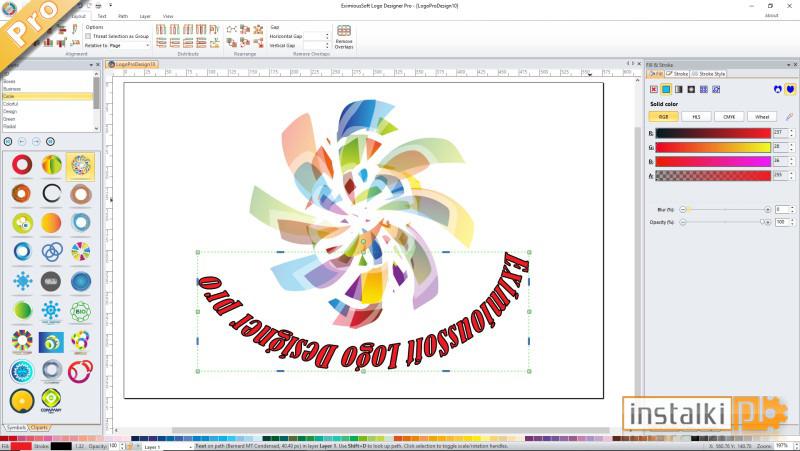Select the no-fill red X icon
This screenshot has width=800, height=451.
pos(654,89)
